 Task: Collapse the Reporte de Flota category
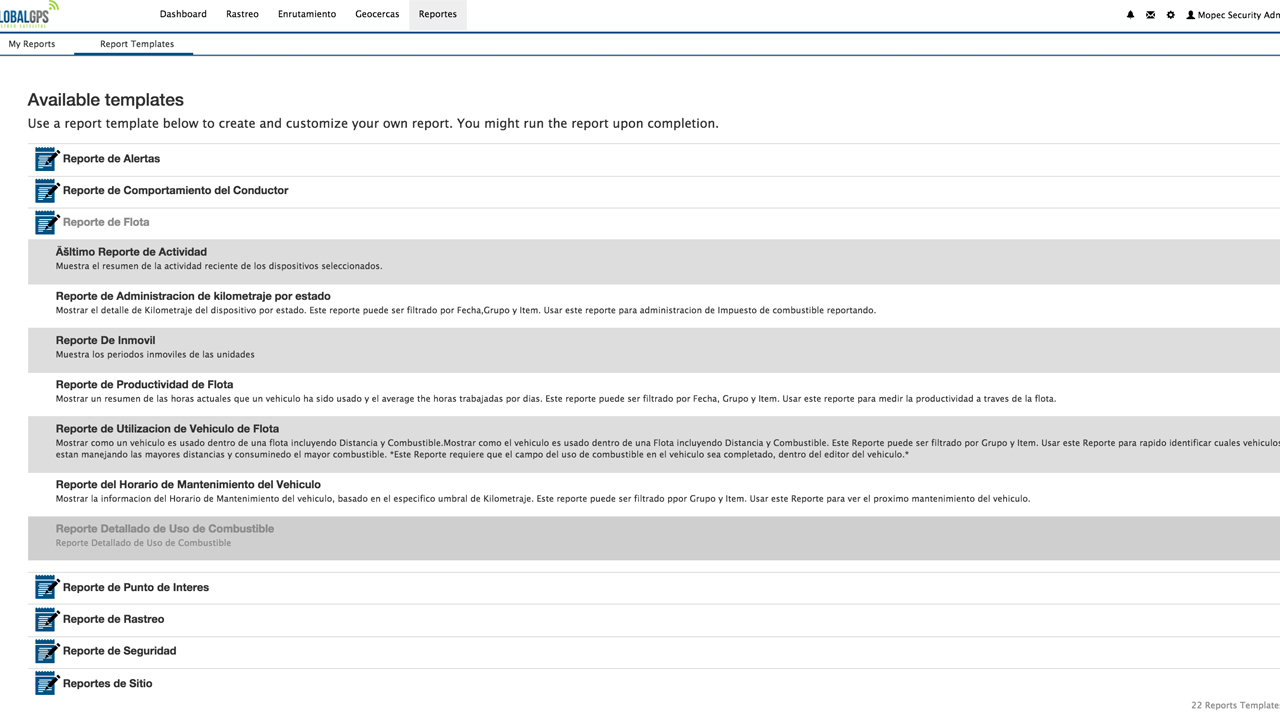coord(106,222)
